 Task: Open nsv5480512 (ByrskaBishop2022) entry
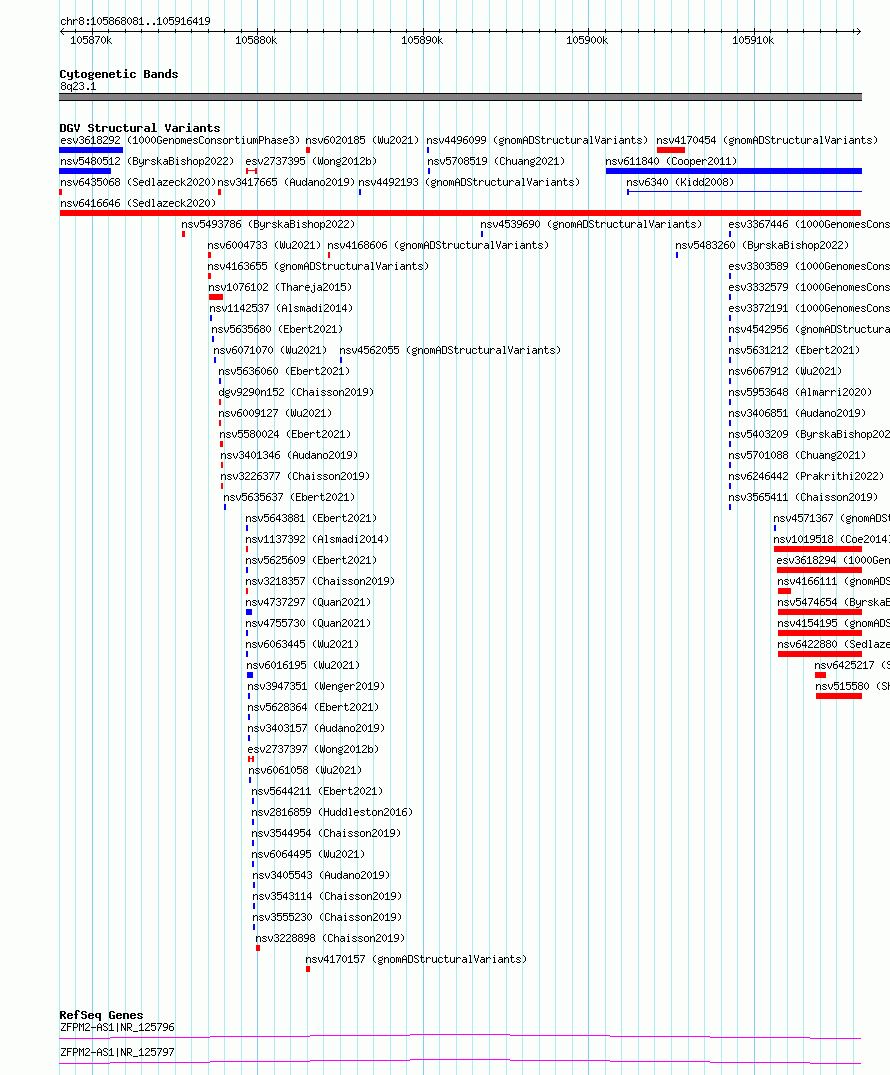[147, 161]
